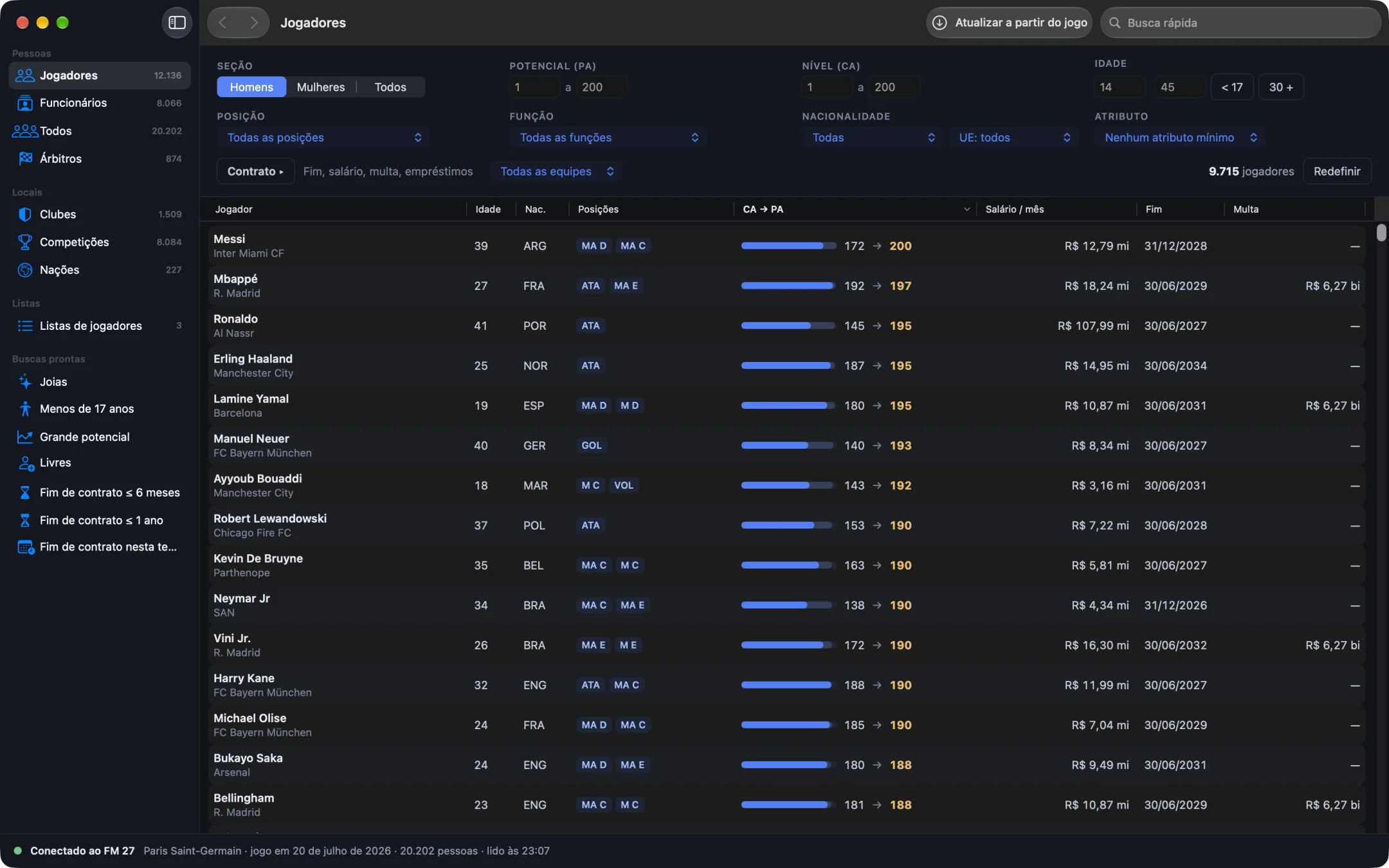The image size is (1389, 868).
Task: Click the maximum Potencial (PA) field showing 200
Action: (x=601, y=87)
